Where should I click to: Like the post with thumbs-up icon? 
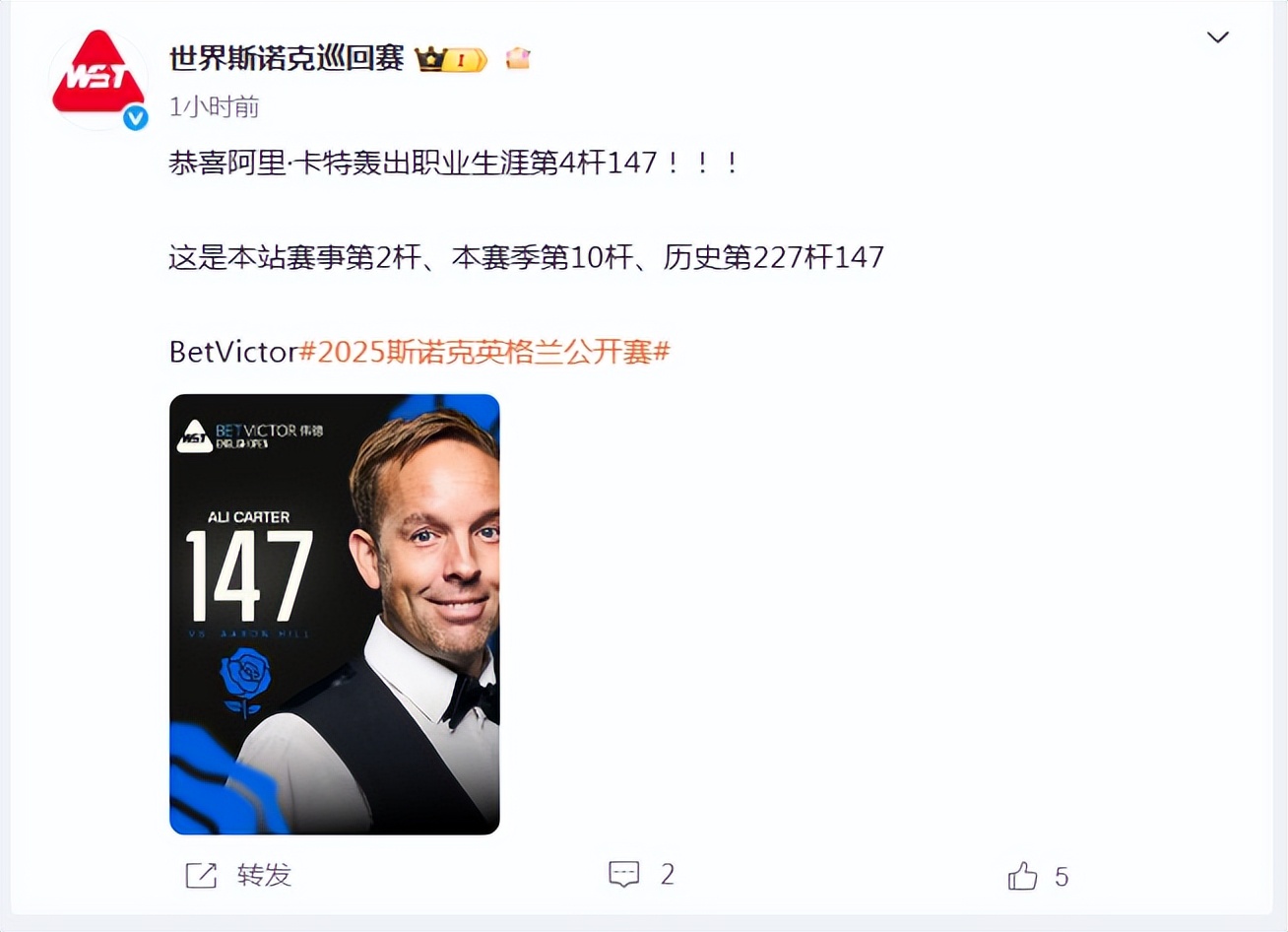pos(1022,876)
